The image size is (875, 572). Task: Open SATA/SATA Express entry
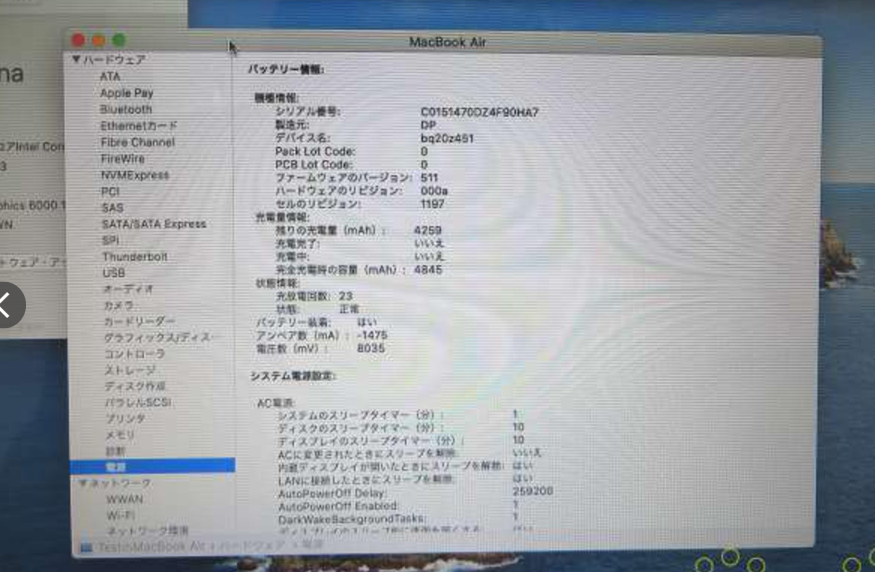coord(154,224)
